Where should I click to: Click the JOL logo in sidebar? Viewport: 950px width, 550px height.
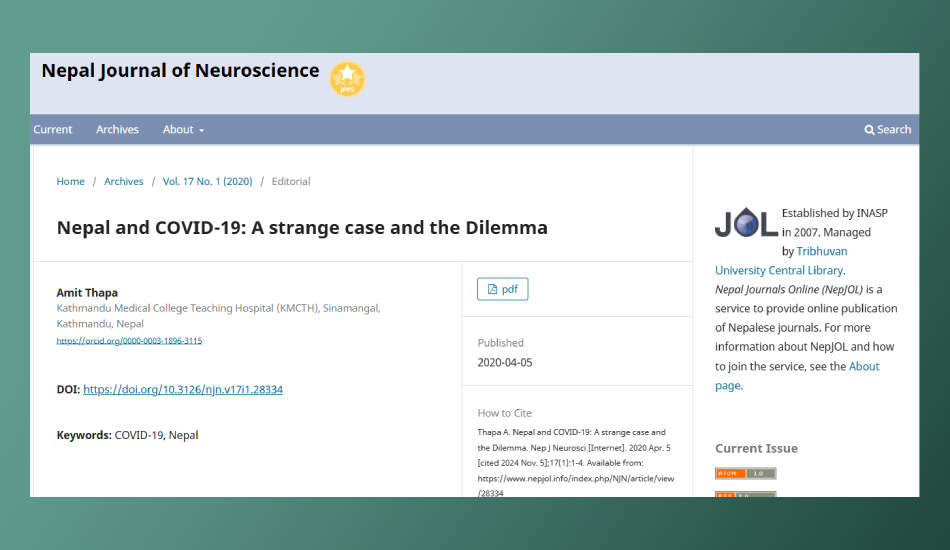[x=746, y=222]
